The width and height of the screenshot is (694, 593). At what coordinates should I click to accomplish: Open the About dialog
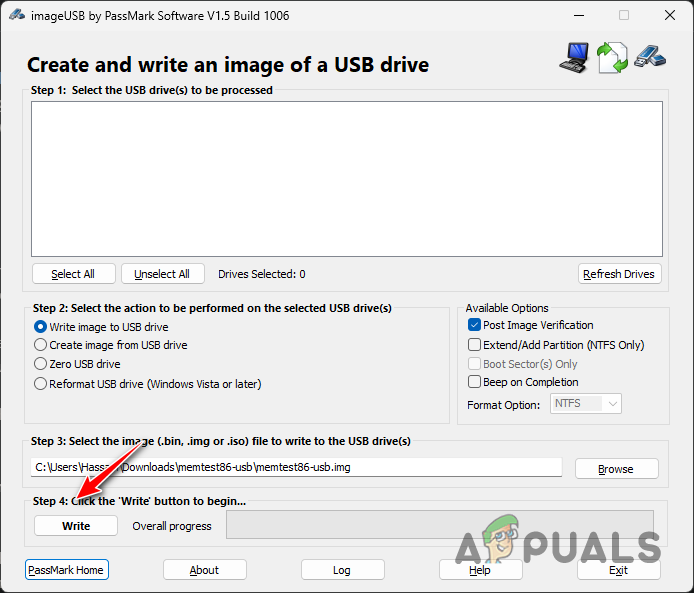point(204,570)
